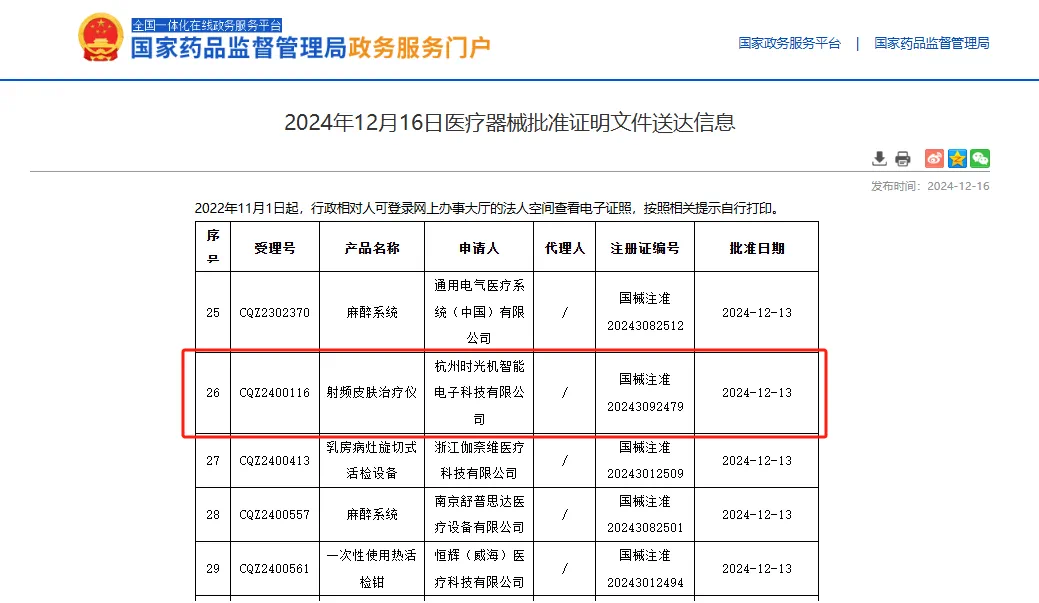Click sequence number 26 cell
Image resolution: width=1039 pixels, height=603 pixels.
(x=213, y=393)
